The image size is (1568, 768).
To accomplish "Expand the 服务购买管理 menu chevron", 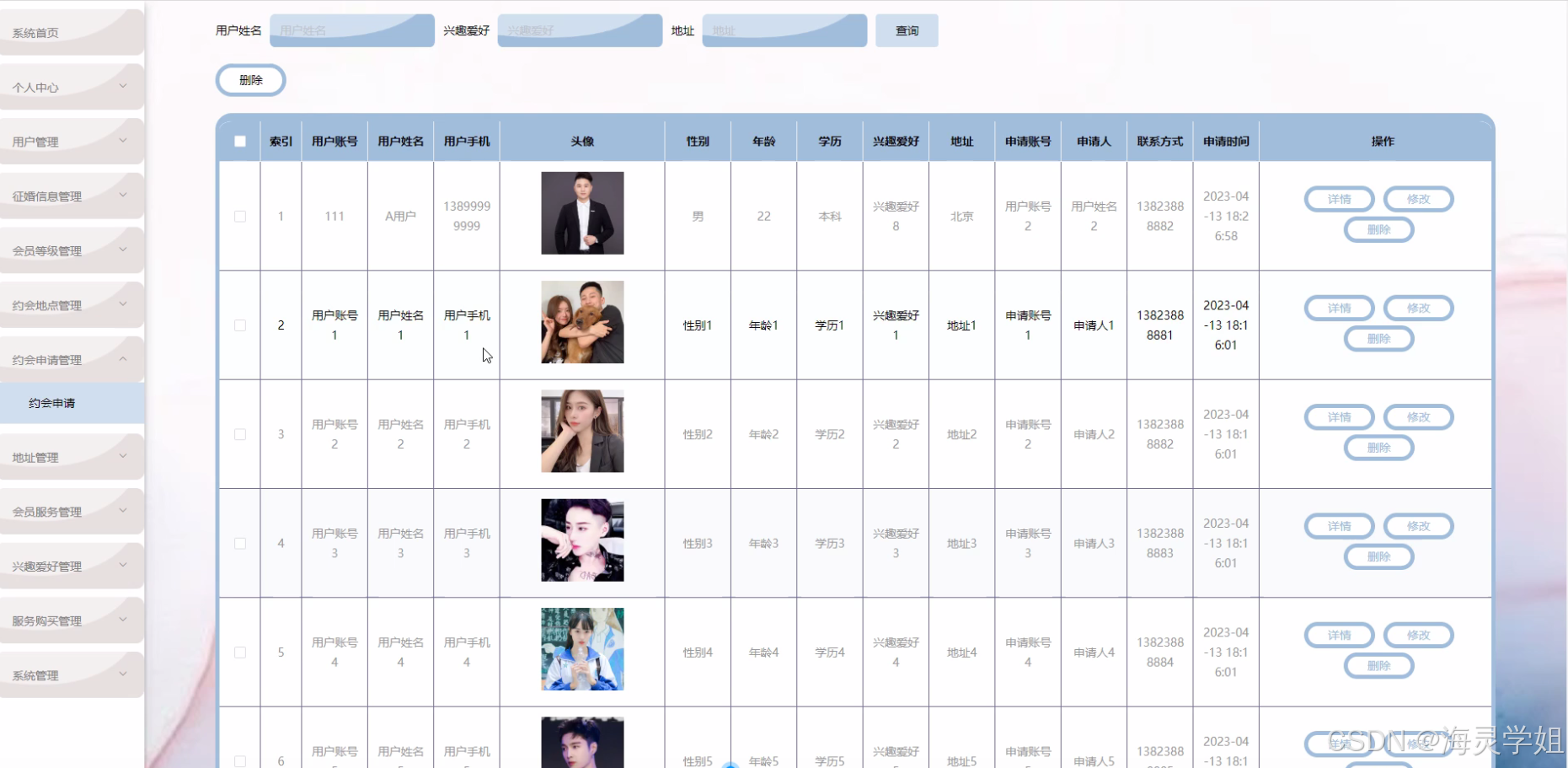I will pos(123,620).
